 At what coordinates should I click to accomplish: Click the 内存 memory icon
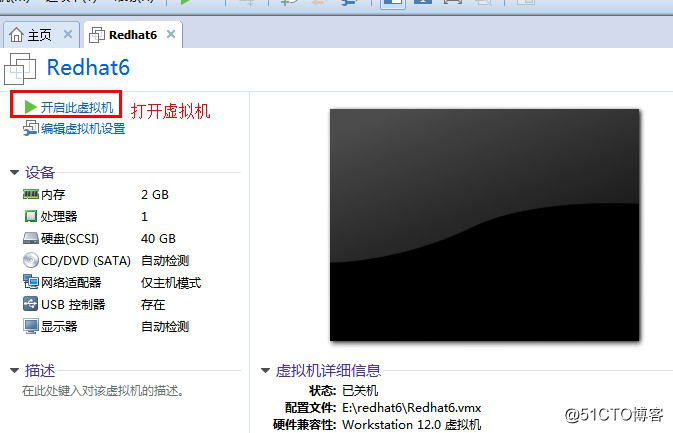pos(30,194)
